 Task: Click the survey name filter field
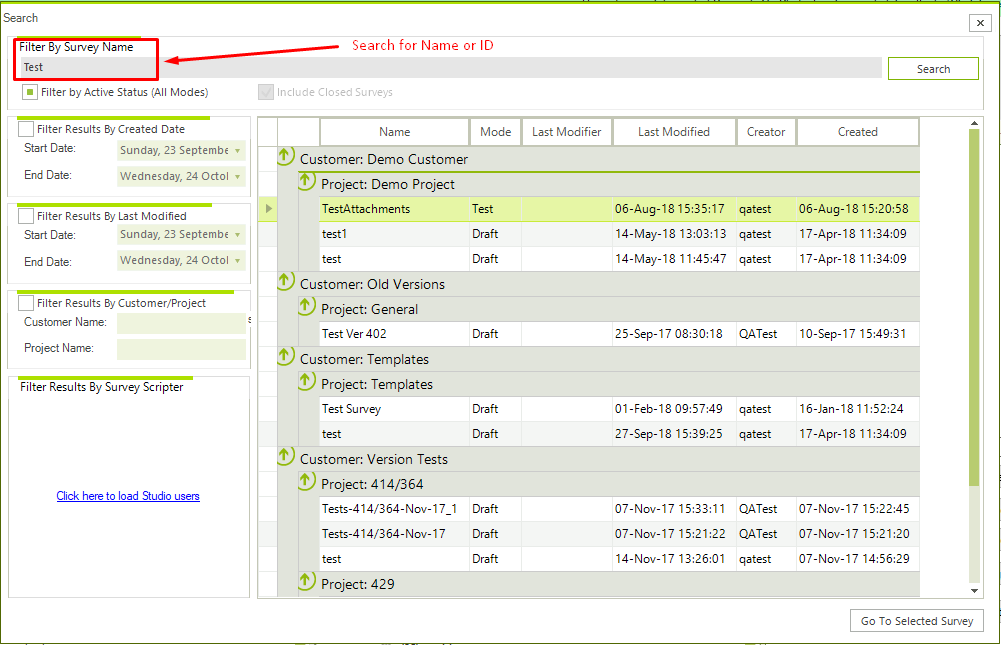tap(451, 68)
